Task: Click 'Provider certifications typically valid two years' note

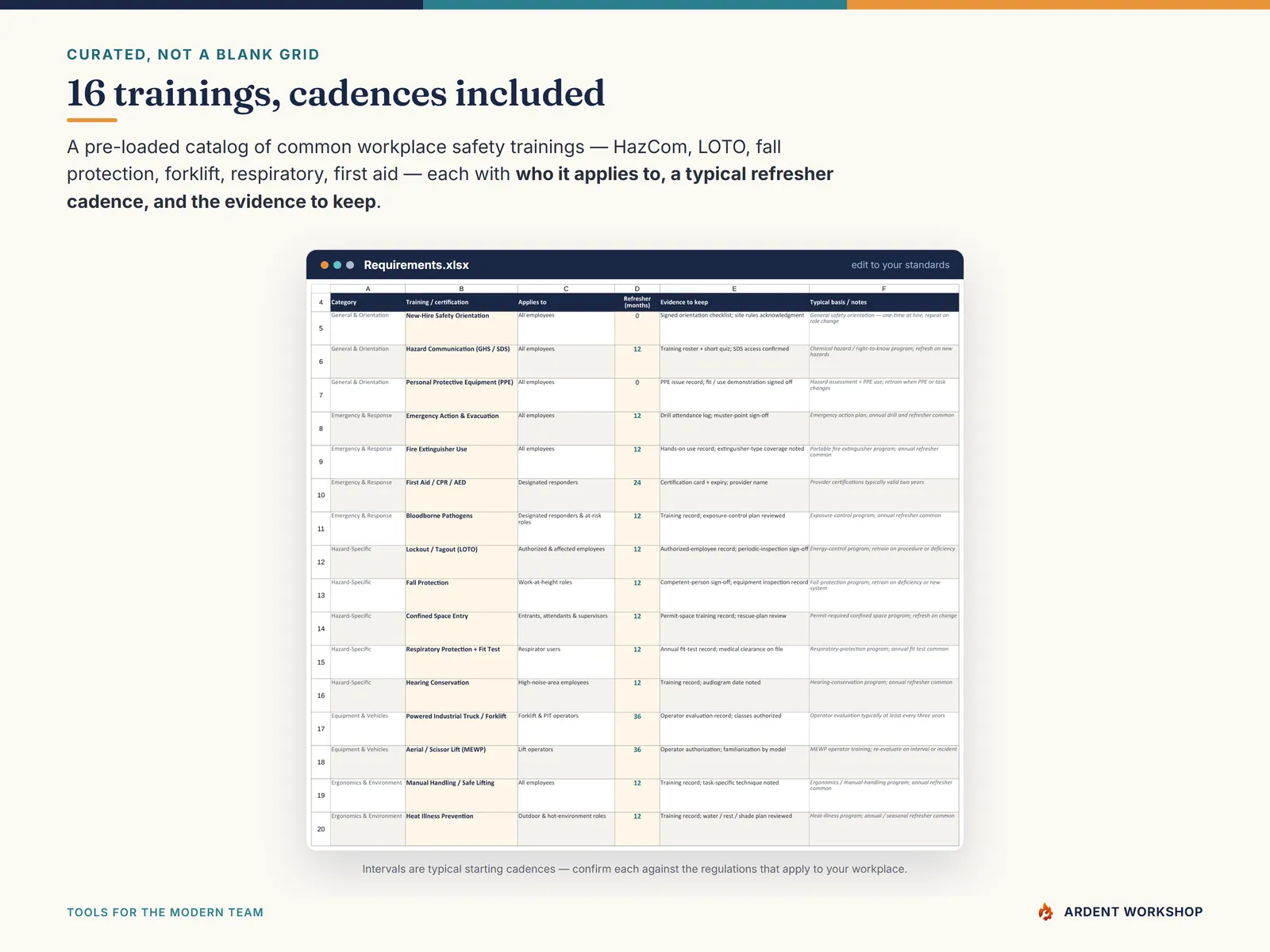Action: (x=883, y=495)
